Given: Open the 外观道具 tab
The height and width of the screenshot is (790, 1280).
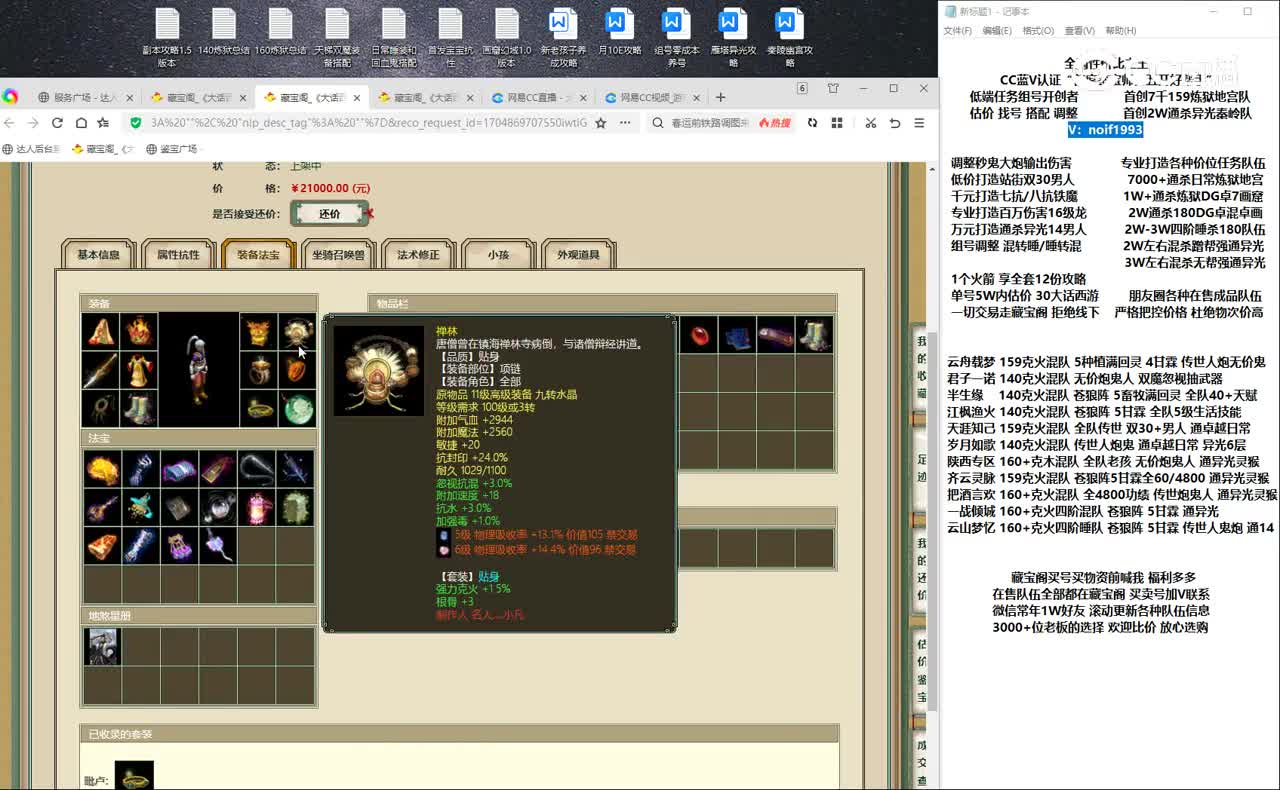Looking at the screenshot, I should tap(578, 255).
